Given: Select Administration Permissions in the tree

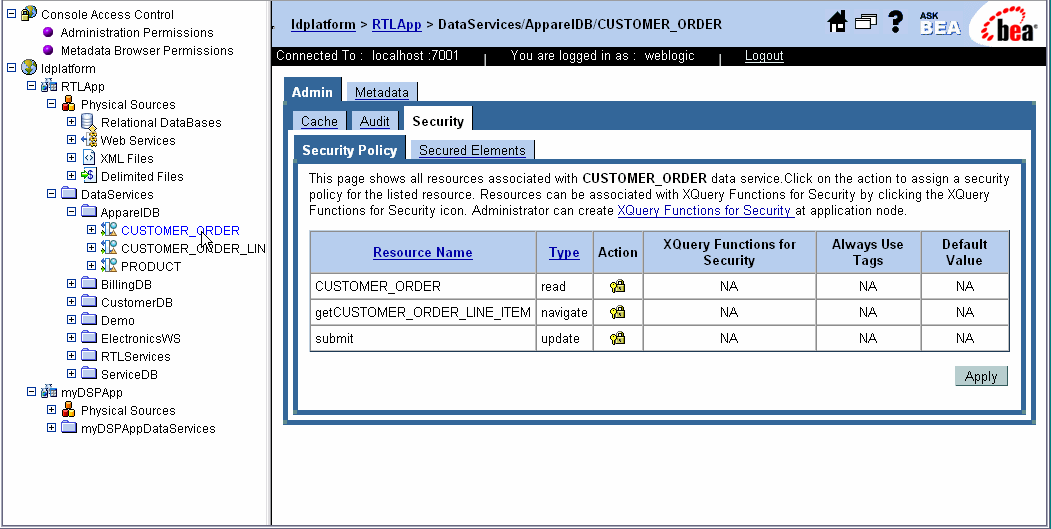Looking at the screenshot, I should (x=137, y=32).
